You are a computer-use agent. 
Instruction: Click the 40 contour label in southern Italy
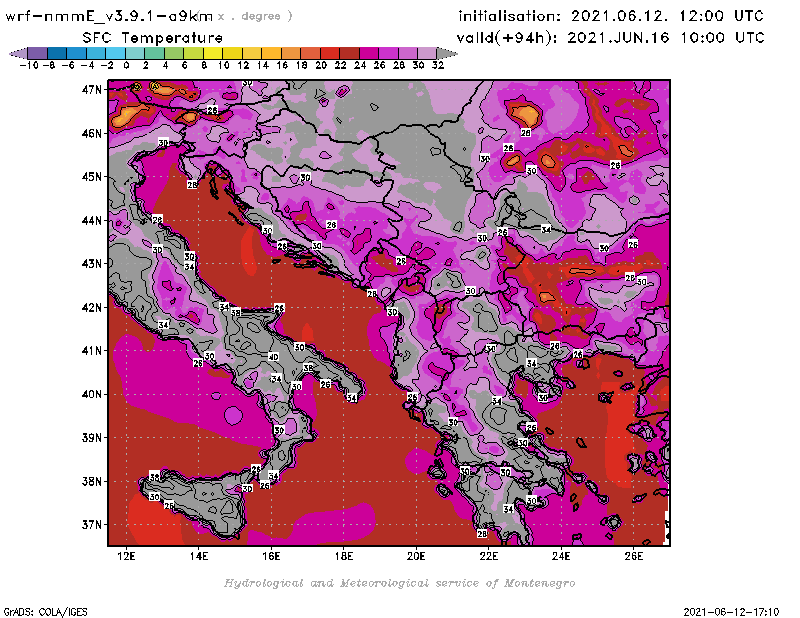273,357
